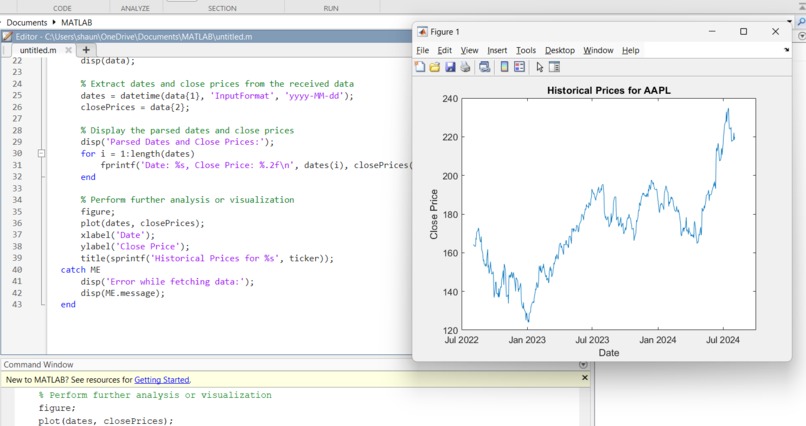The width and height of the screenshot is (806, 426).
Task: Click the search magnifier icon at top right
Action: pyautogui.click(x=801, y=23)
